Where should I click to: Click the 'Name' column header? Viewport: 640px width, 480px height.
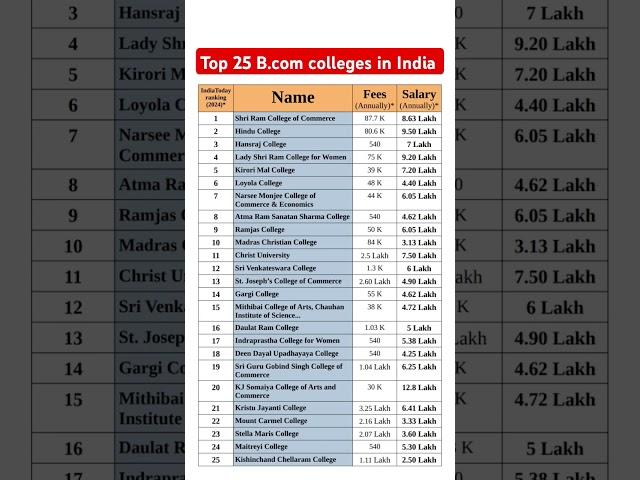293,98
